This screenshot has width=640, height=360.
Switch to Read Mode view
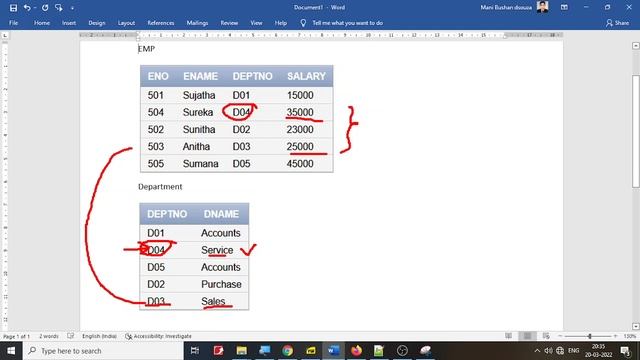pyautogui.click(x=509, y=336)
